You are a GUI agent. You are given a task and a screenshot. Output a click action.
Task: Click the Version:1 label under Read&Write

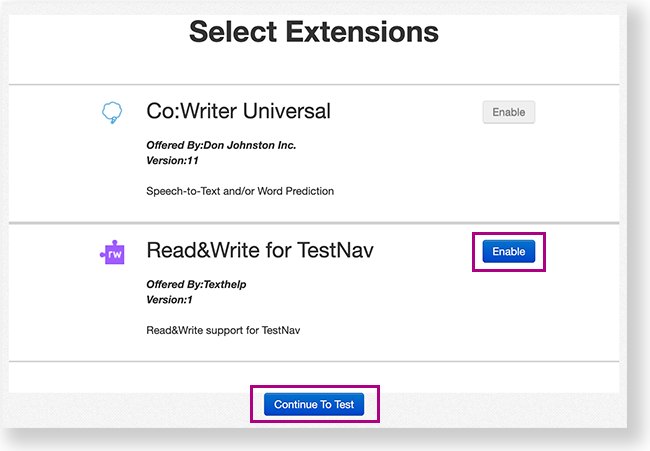pos(170,298)
